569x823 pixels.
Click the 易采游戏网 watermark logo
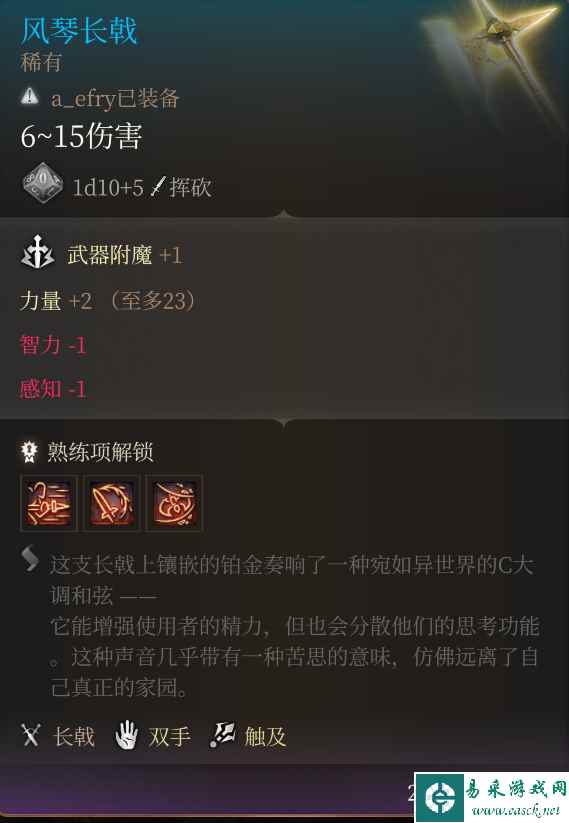pos(492,797)
